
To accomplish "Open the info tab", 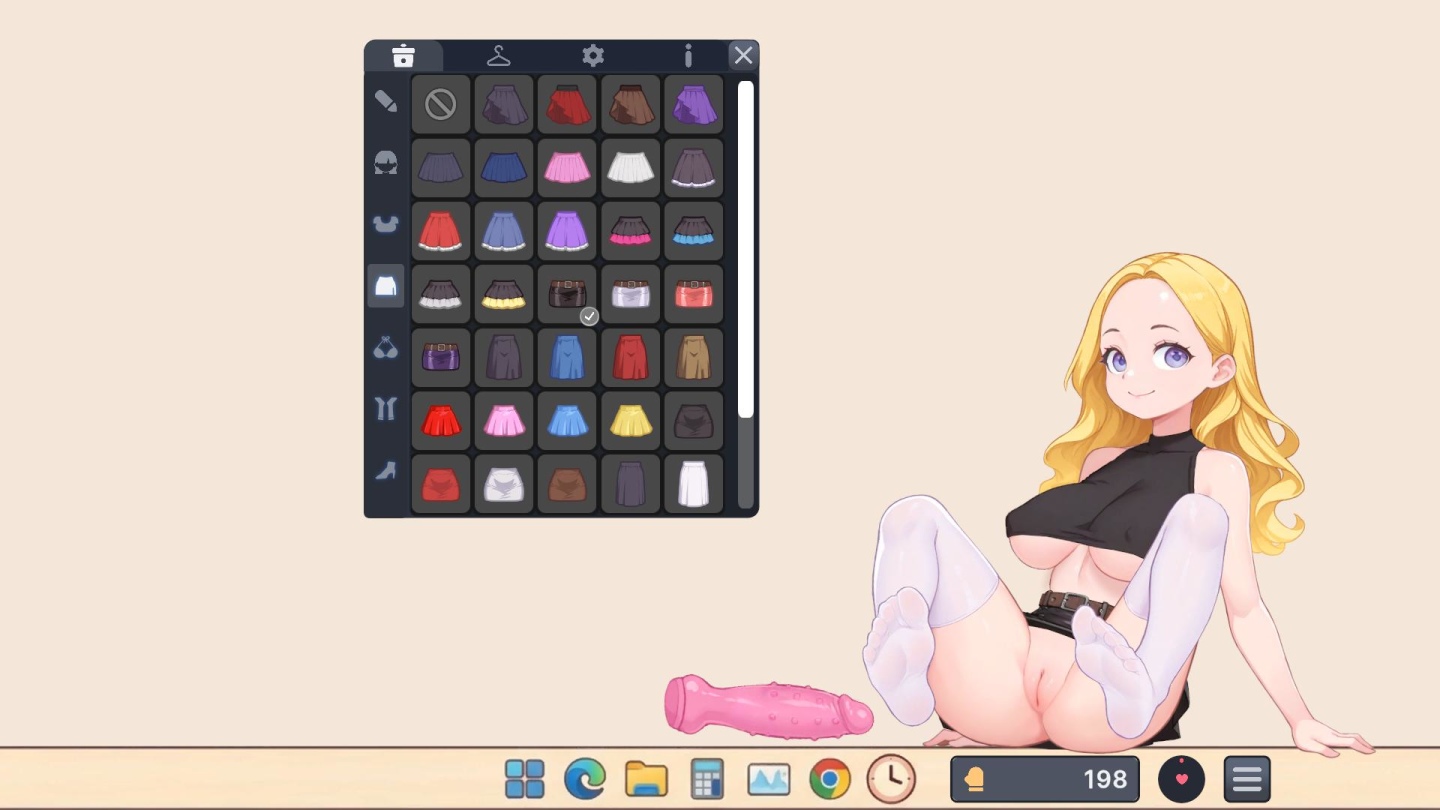I will [688, 56].
